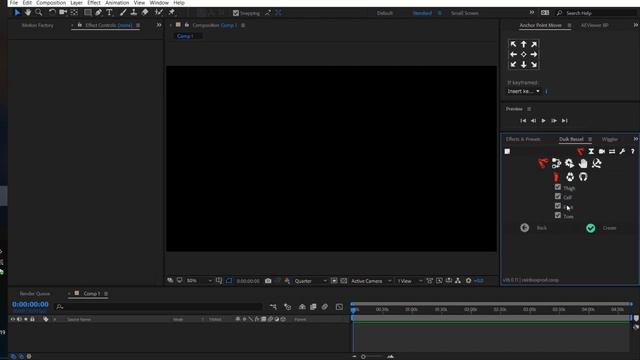Toggle composition mini-flowchart button in timeline
Screen dimensions: 640x360
(273, 307)
